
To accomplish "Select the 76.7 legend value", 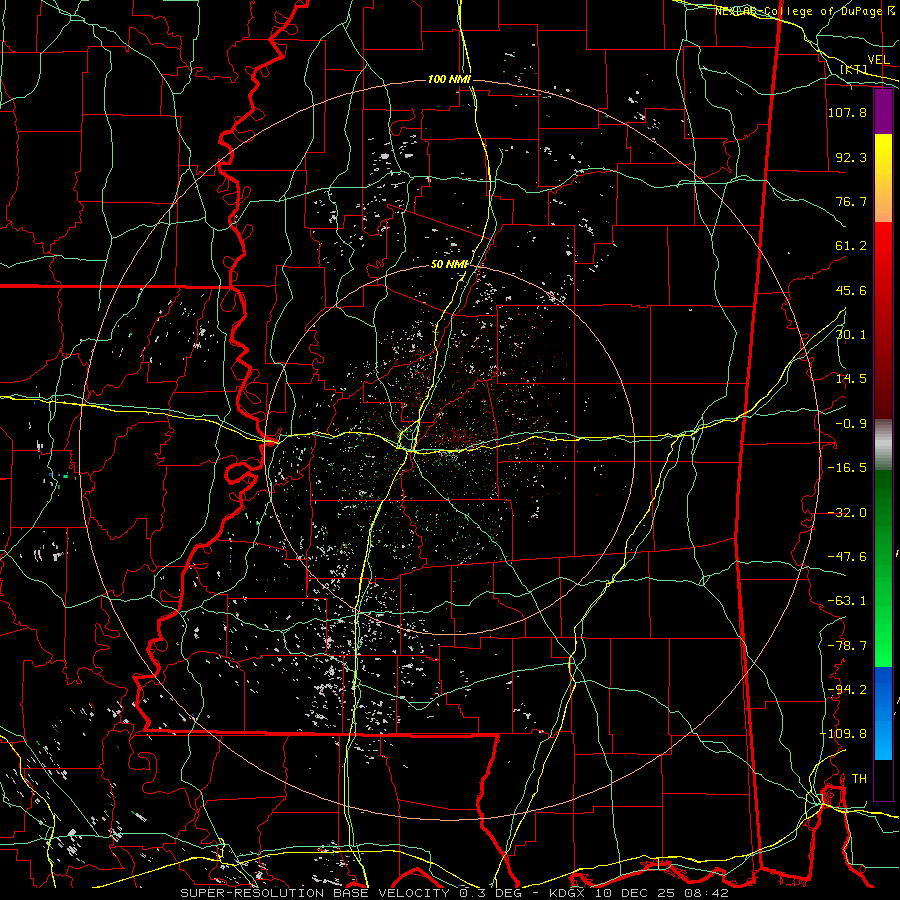I will click(851, 201).
